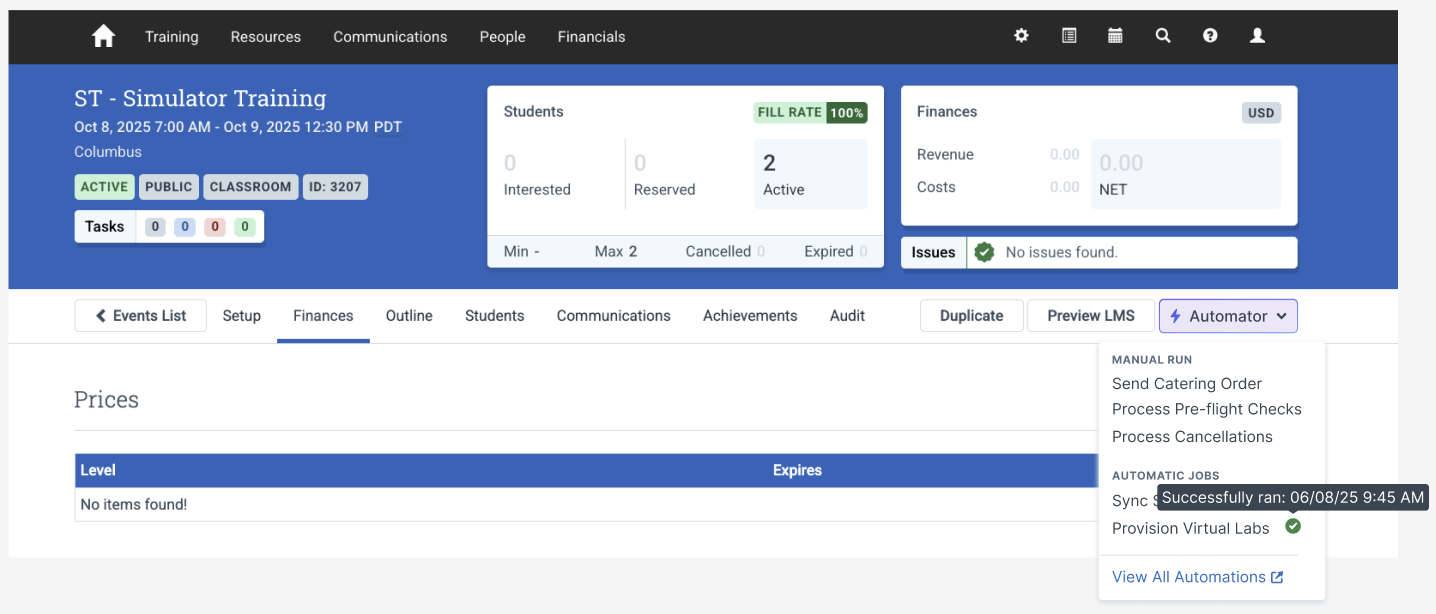Open the help question mark icon
The image size is (1436, 614).
tap(1210, 36)
